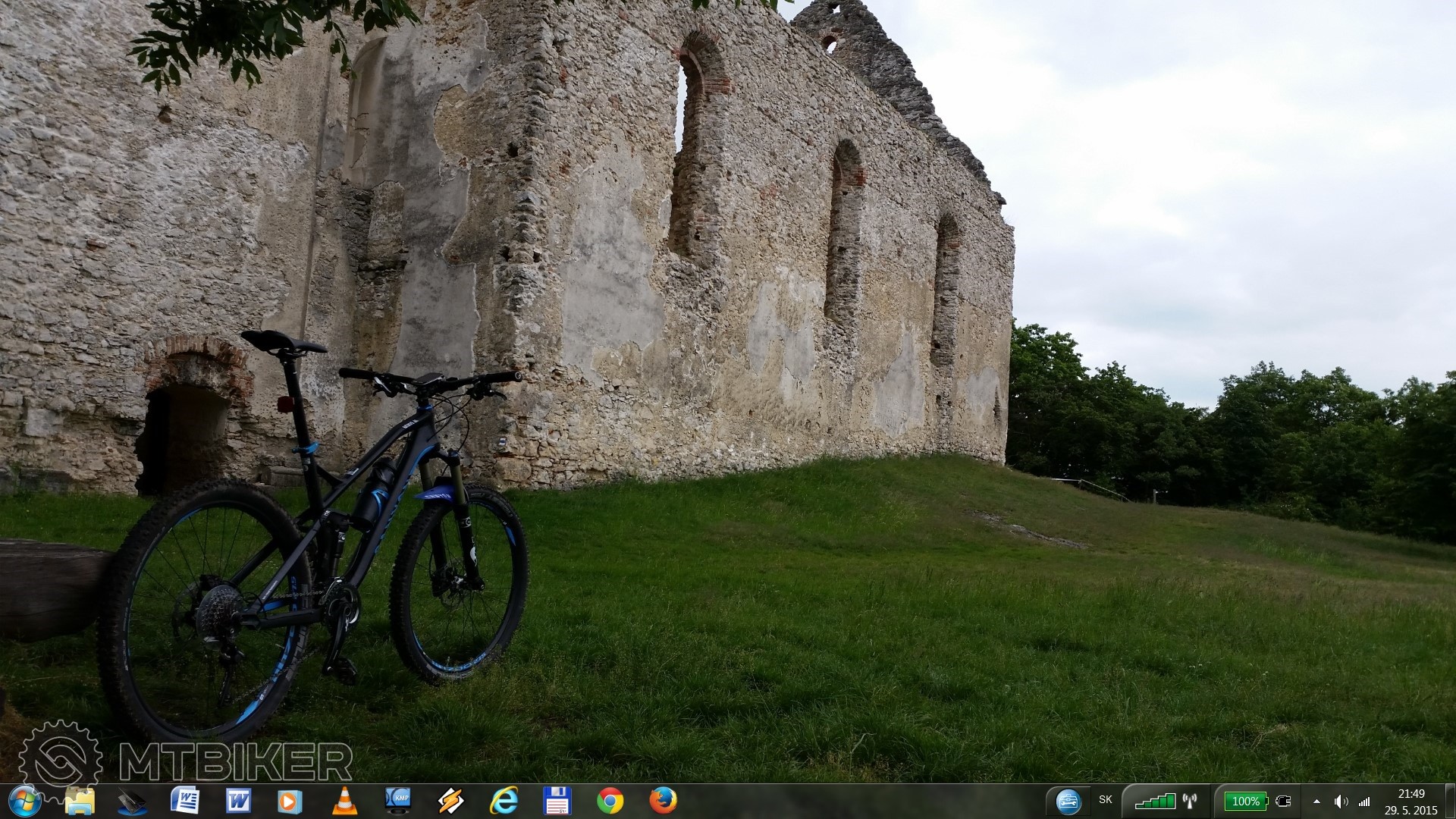Launch the laptop utility taskbar icon
1456x819 pixels.
[x=132, y=801]
